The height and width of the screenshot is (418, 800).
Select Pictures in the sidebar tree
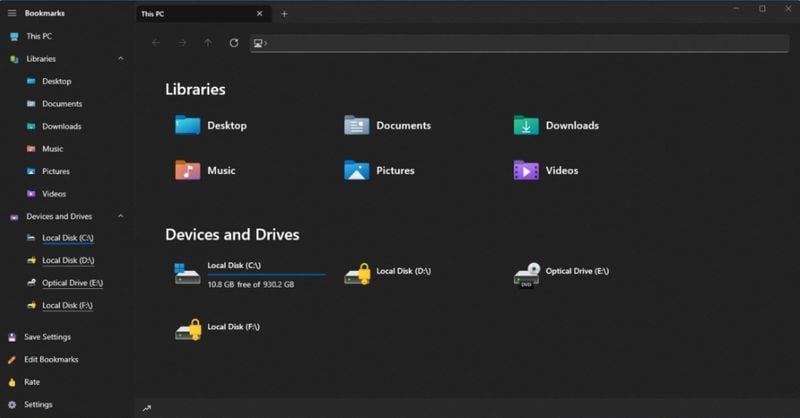coord(56,171)
